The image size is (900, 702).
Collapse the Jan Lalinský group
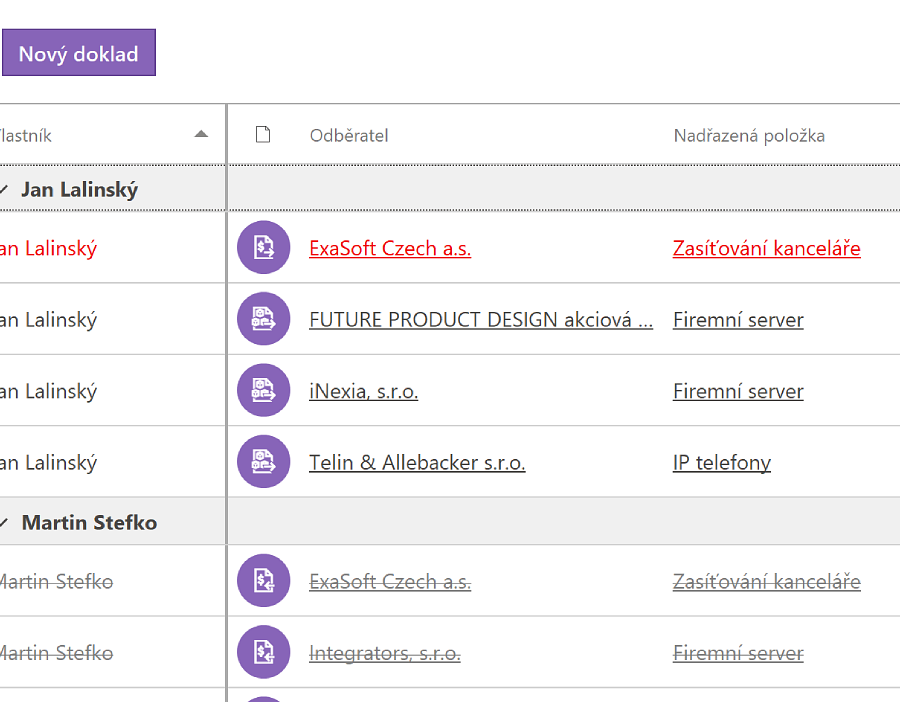click(x=4, y=189)
